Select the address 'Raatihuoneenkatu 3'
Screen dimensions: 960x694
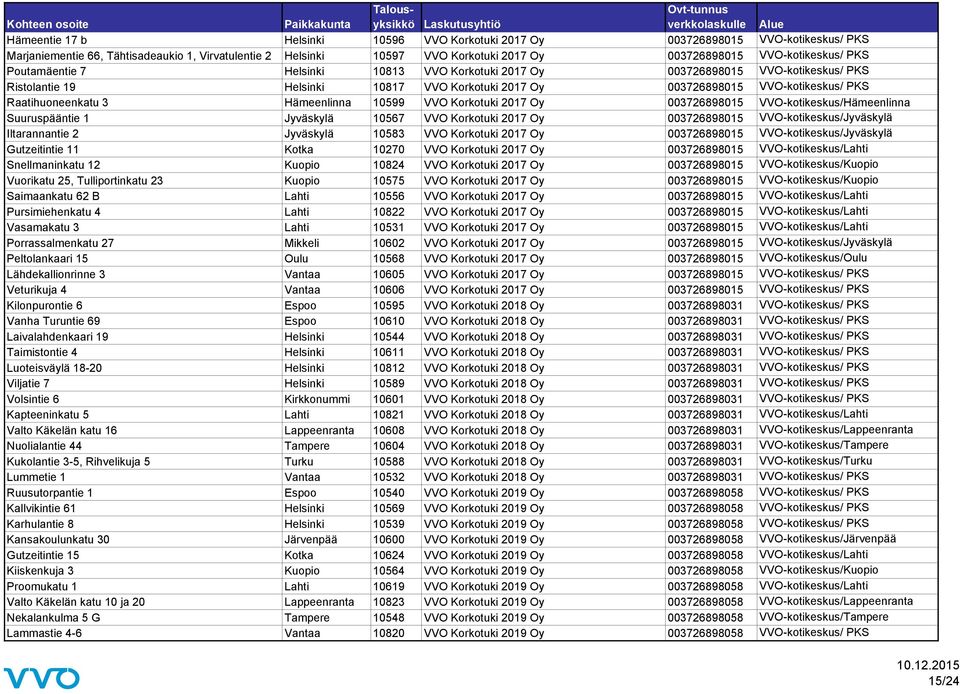coord(57,103)
